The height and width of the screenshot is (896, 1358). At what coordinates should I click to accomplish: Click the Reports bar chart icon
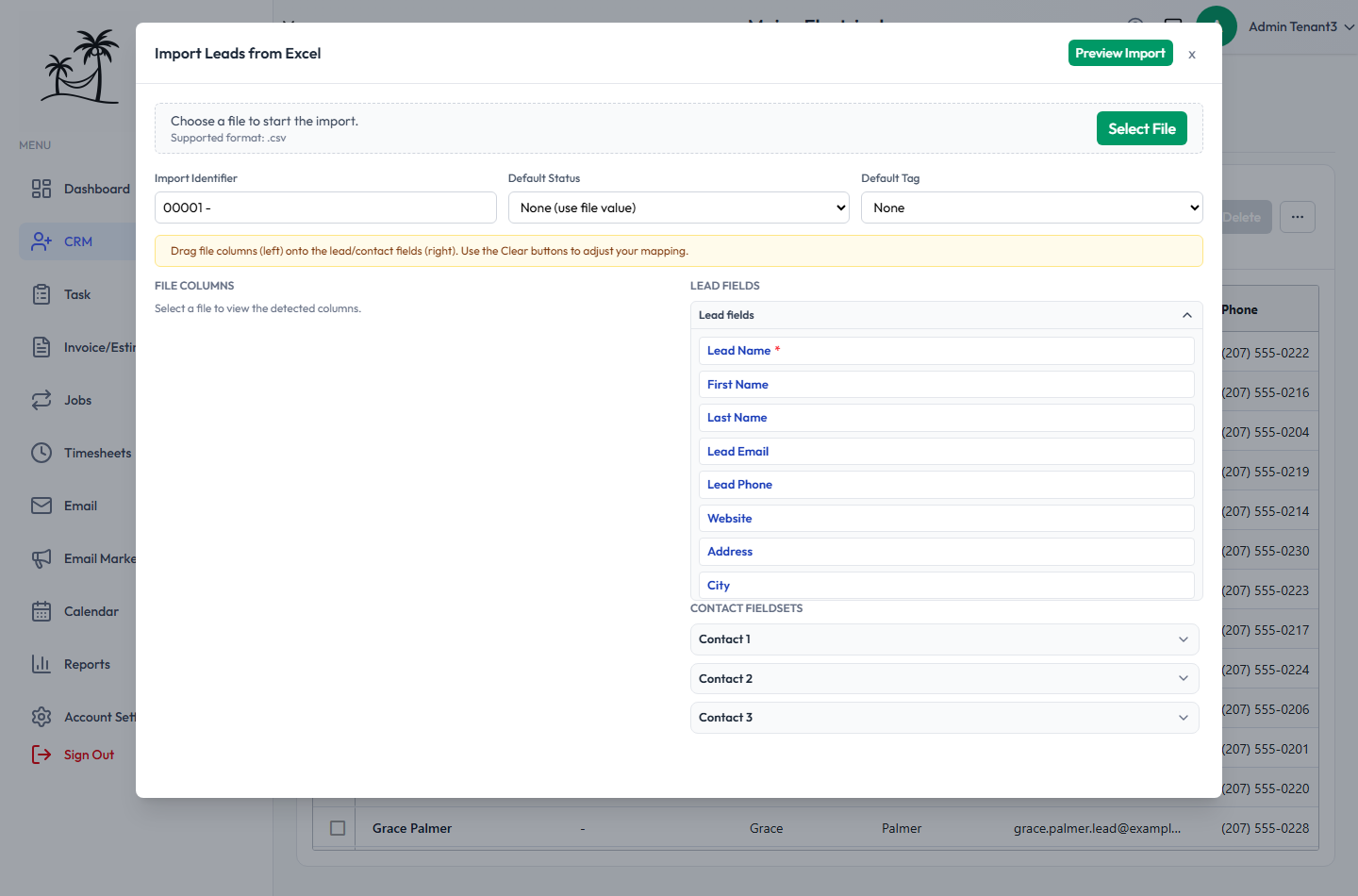pos(41,664)
